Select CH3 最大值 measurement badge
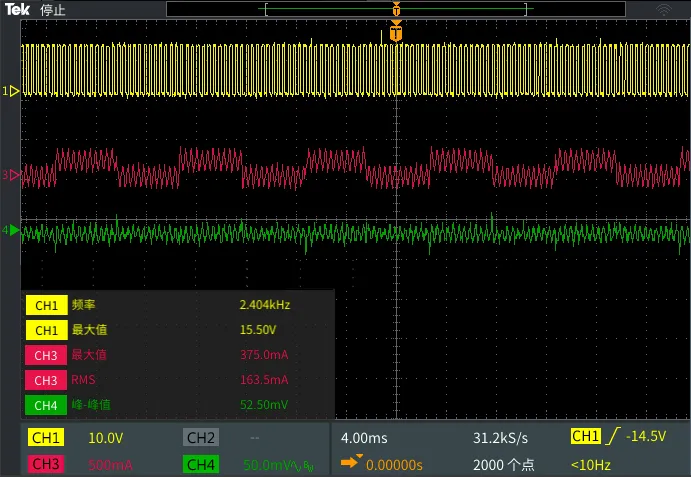Image resolution: width=691 pixels, height=477 pixels. 46,355
